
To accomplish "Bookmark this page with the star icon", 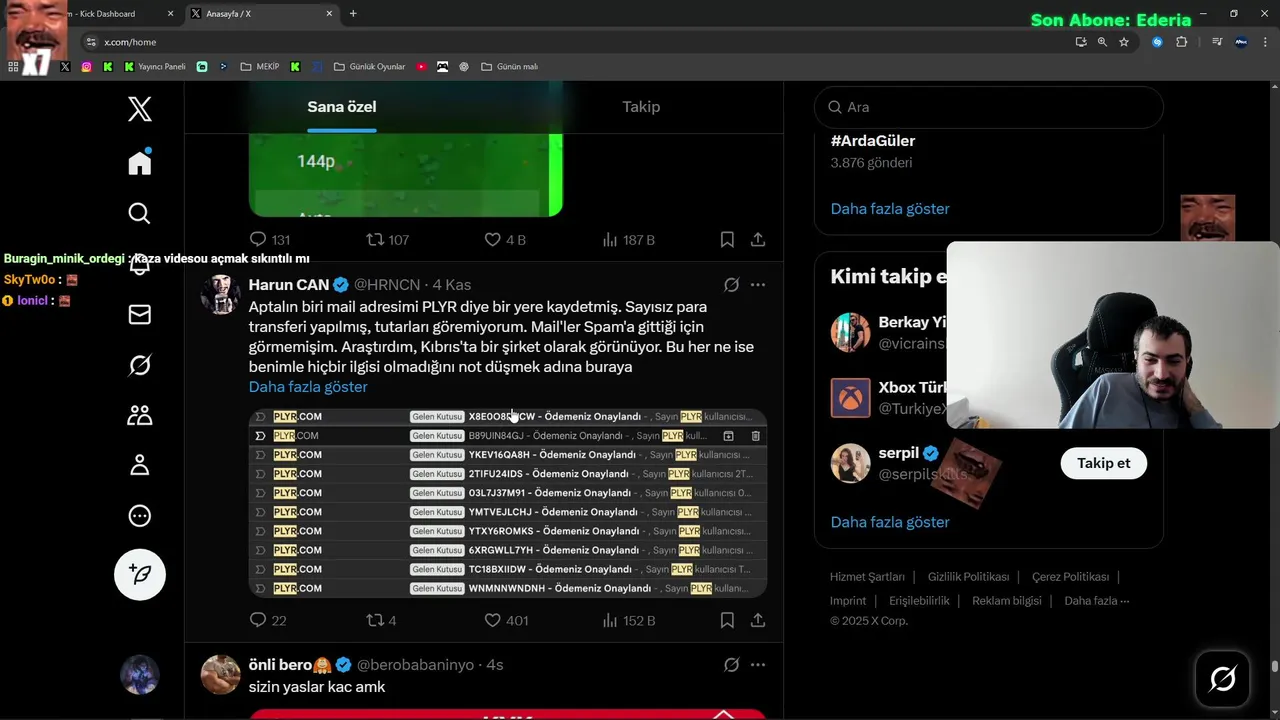I will click(1124, 42).
